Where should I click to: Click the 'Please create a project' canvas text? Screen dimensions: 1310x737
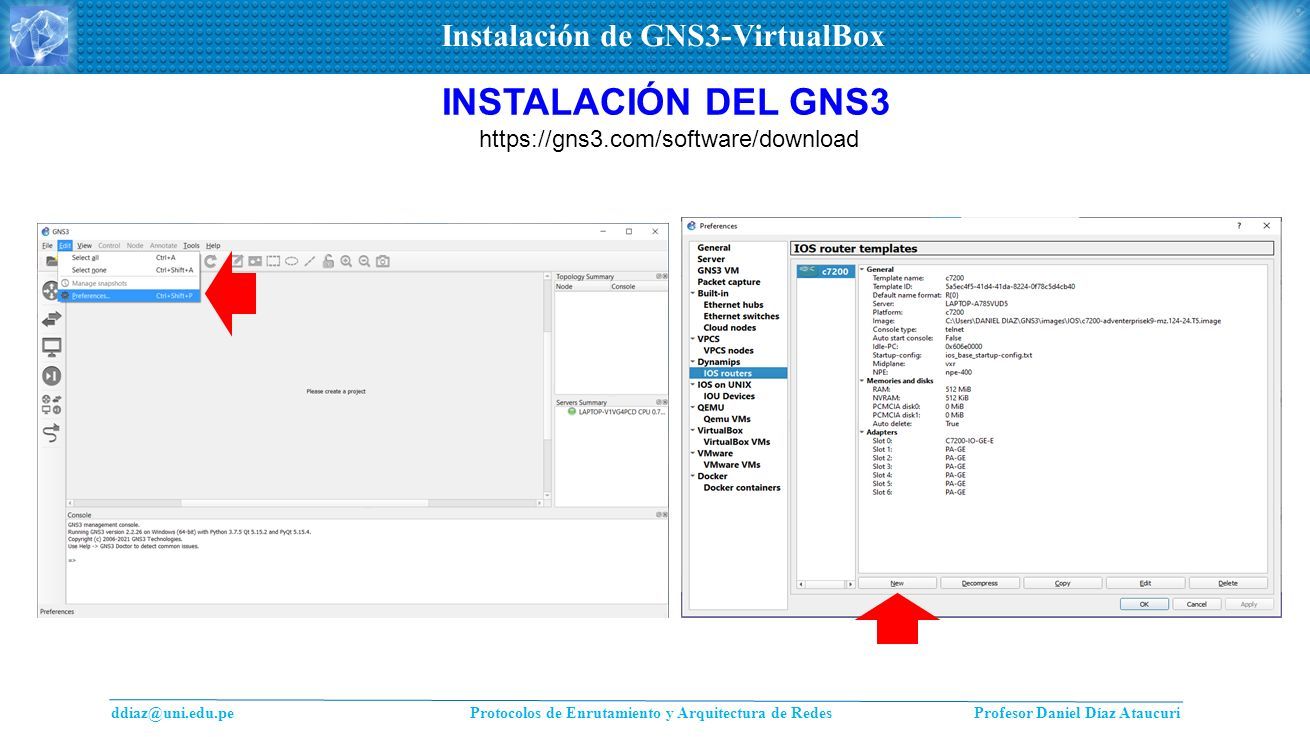[336, 392]
